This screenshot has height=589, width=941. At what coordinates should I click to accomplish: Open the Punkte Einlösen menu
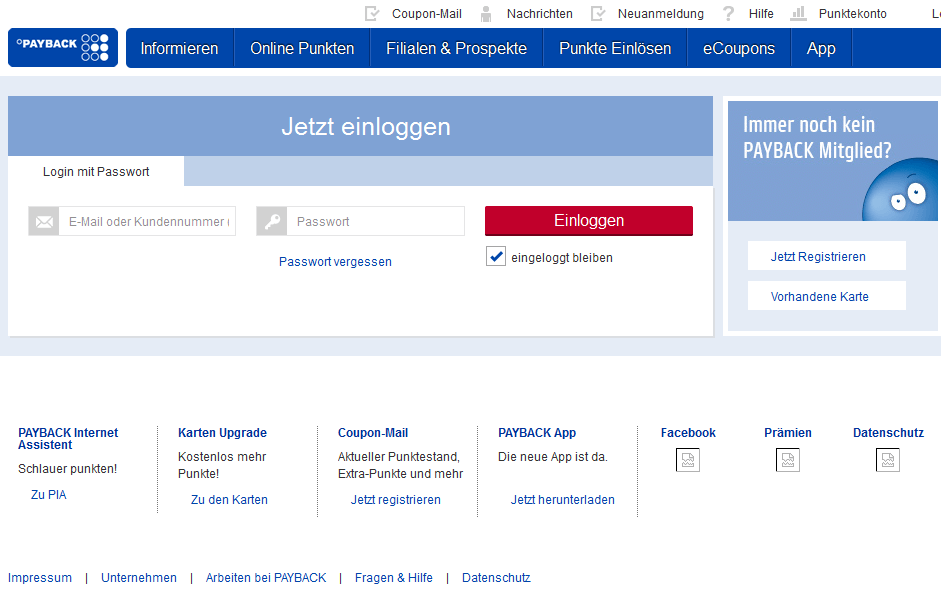(615, 48)
